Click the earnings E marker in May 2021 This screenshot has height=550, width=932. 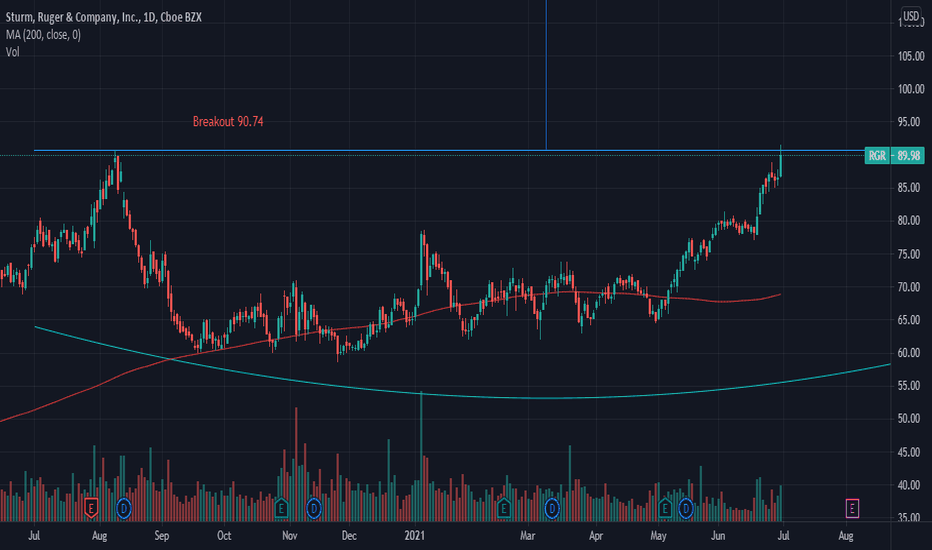pos(665,508)
